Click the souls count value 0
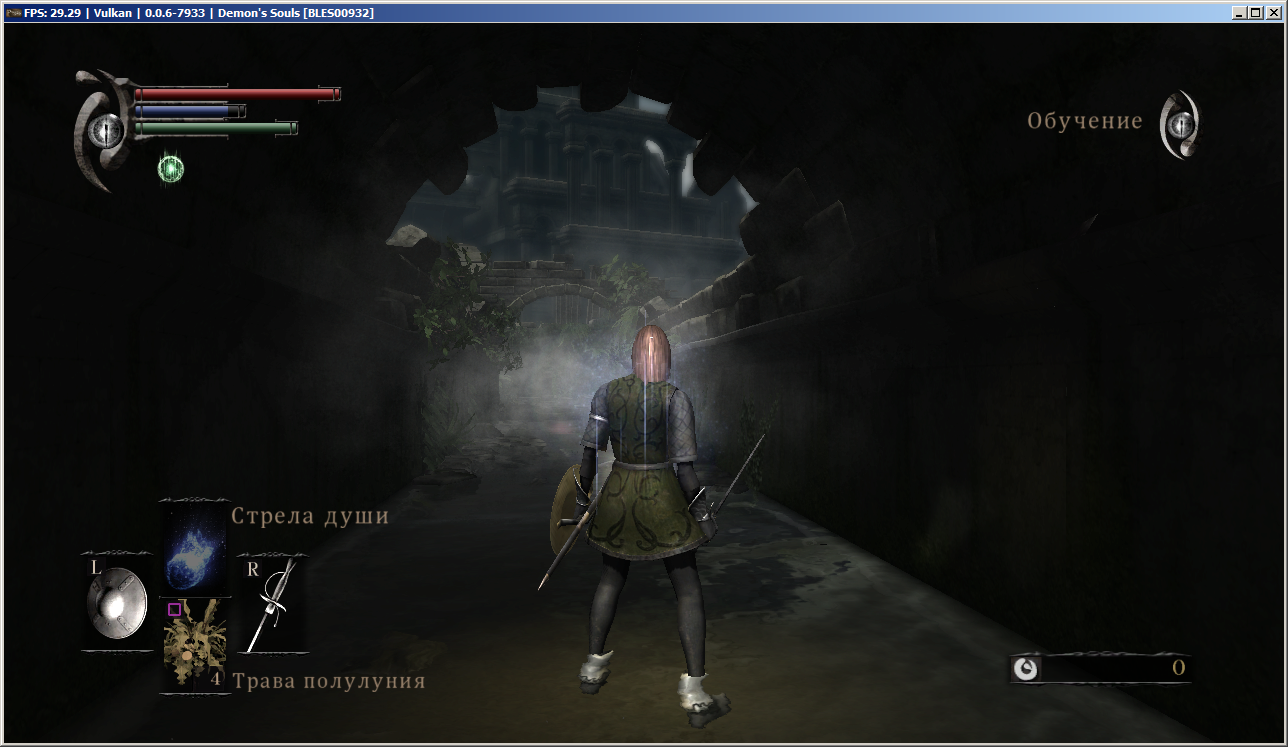Viewport: 1288px width, 747px height. point(1178,668)
